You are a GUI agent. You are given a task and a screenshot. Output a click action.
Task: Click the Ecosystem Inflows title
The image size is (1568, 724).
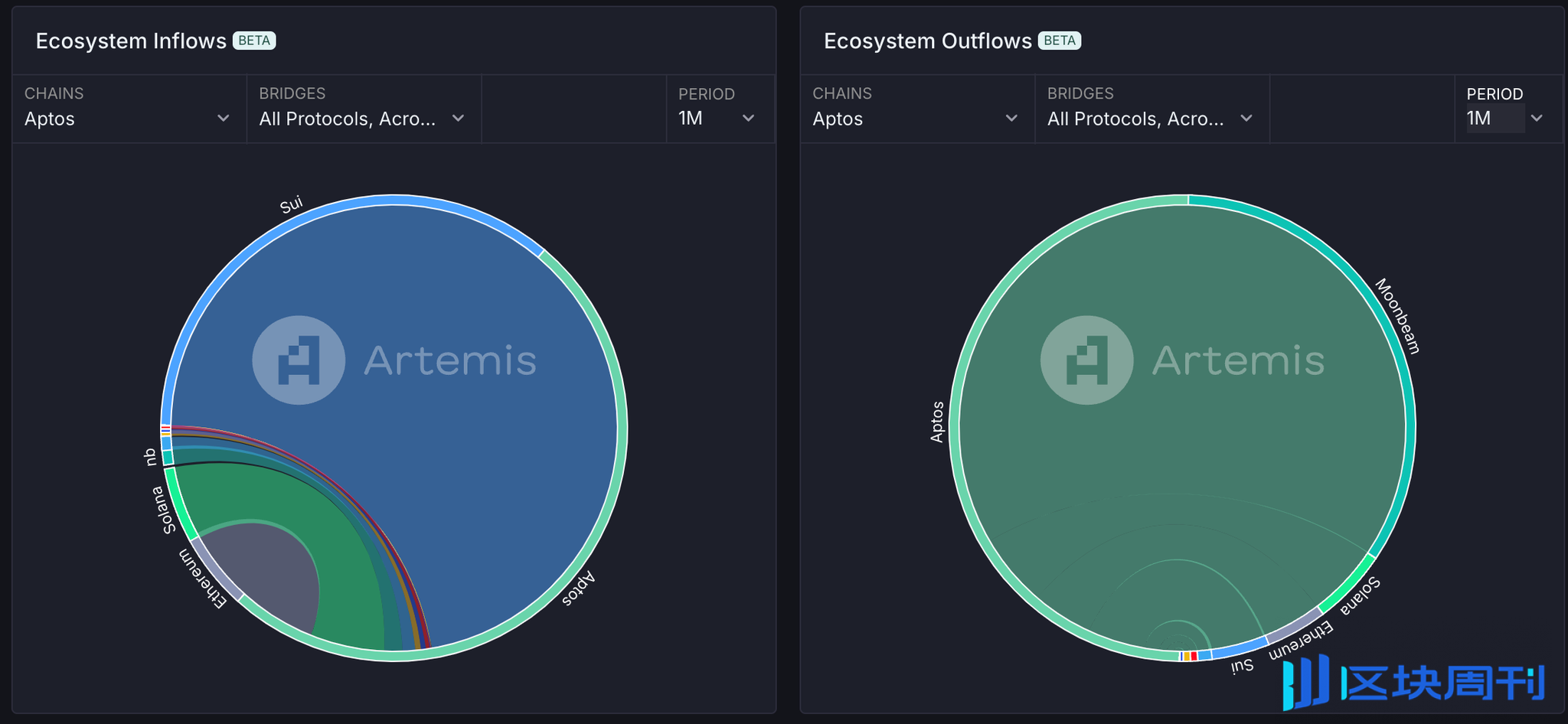coord(131,41)
